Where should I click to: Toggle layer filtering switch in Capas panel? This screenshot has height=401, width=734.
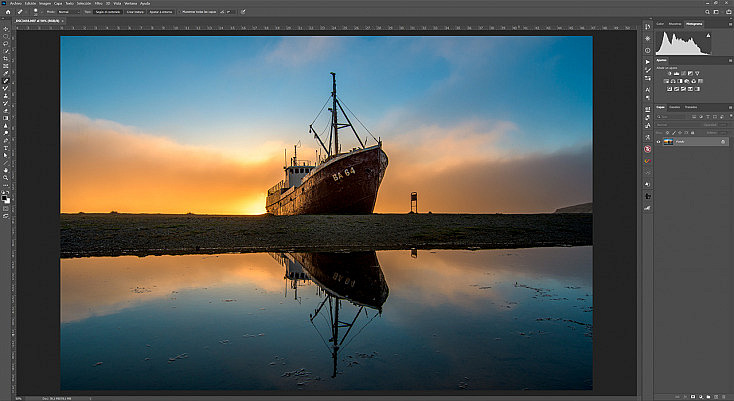(731, 116)
